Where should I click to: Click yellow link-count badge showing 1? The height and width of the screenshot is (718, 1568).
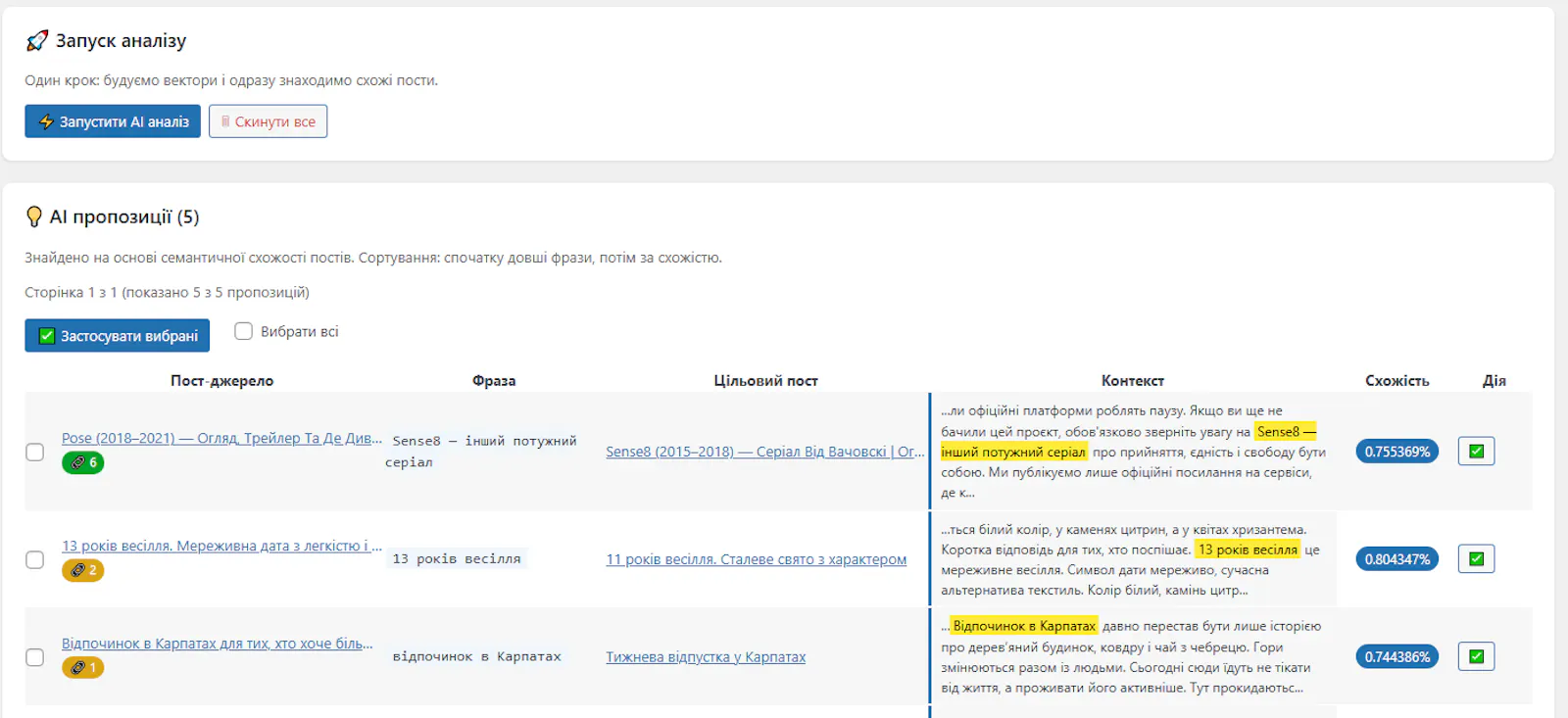coord(83,668)
